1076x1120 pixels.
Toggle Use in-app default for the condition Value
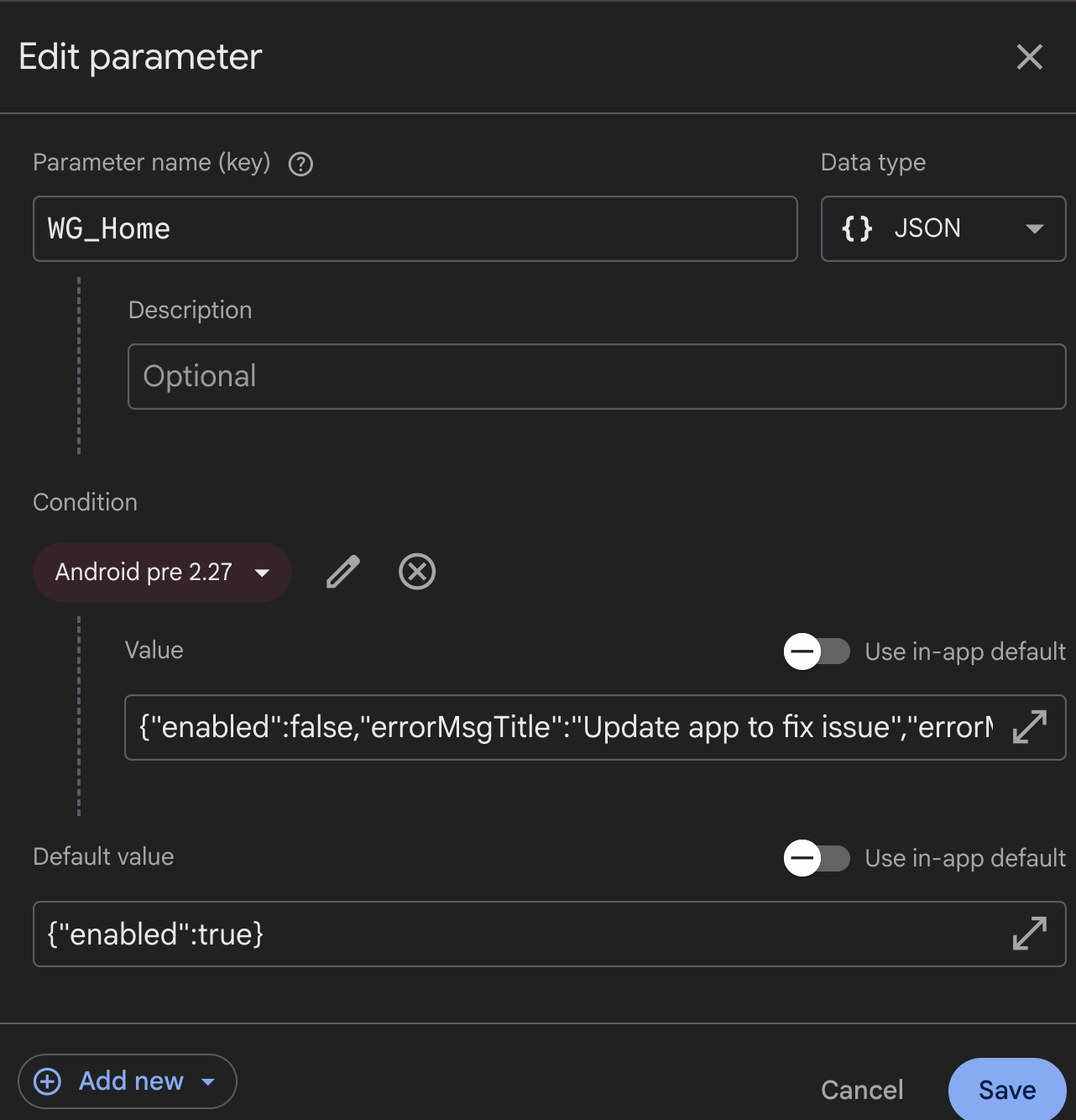click(817, 652)
